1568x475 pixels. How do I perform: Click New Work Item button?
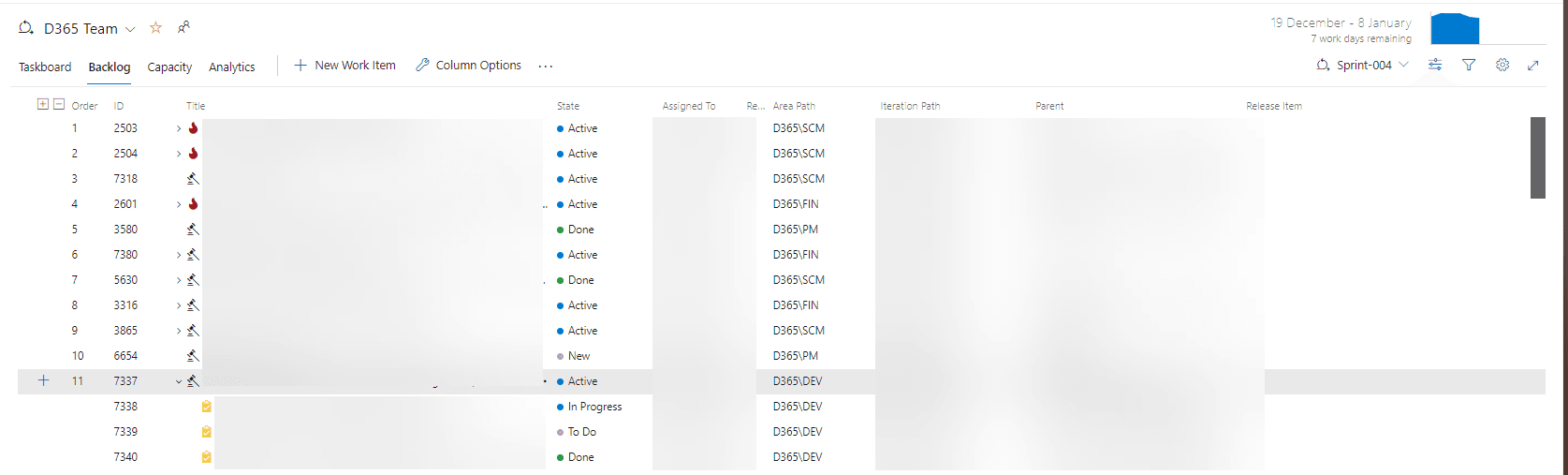point(344,65)
